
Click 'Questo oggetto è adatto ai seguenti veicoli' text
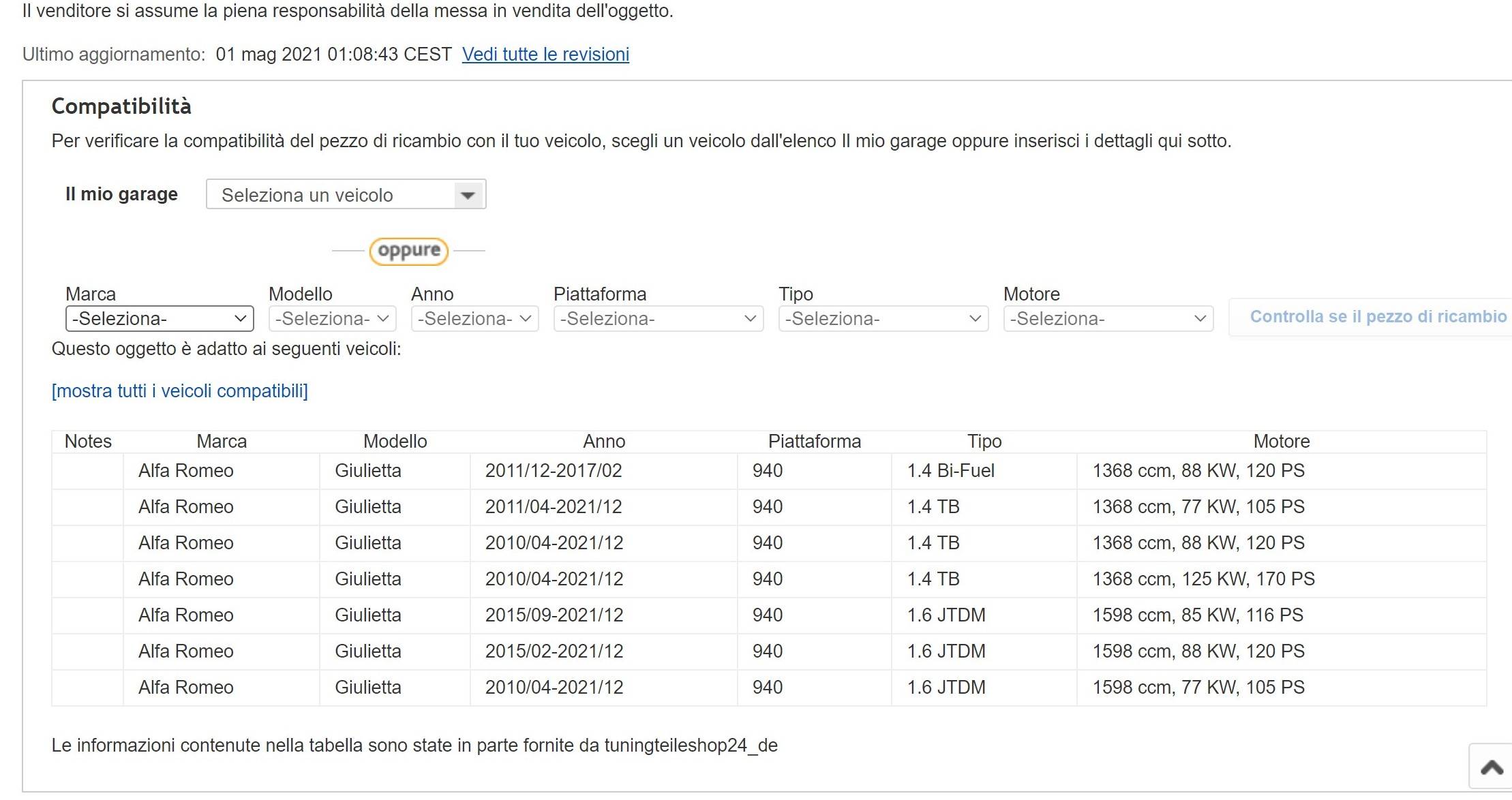226,349
